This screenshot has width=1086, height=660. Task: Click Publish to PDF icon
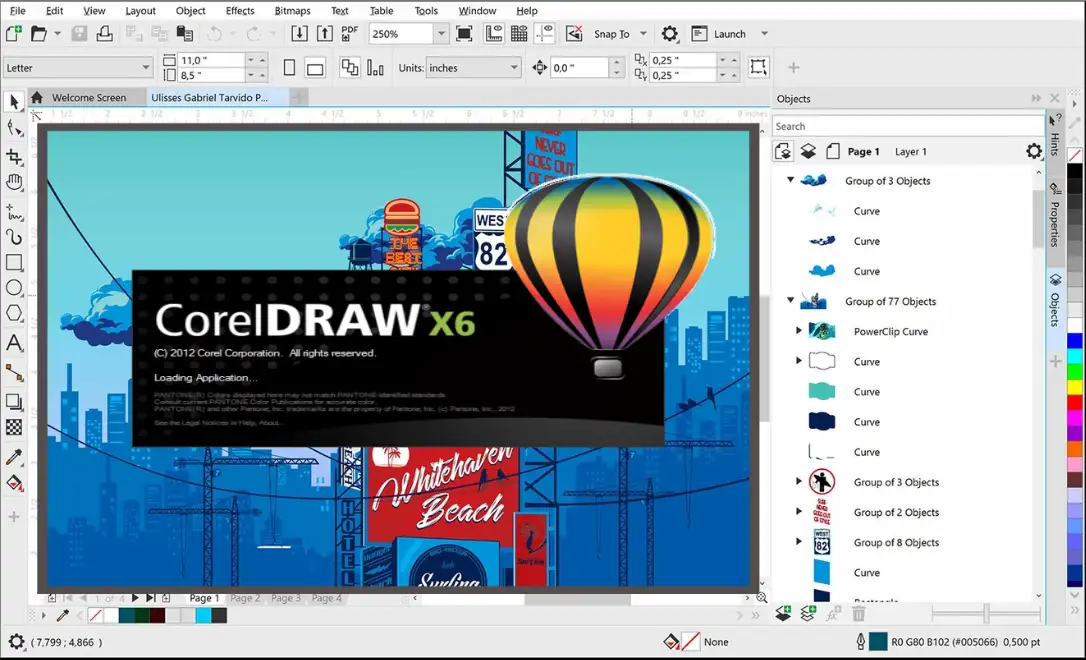pyautogui.click(x=349, y=33)
